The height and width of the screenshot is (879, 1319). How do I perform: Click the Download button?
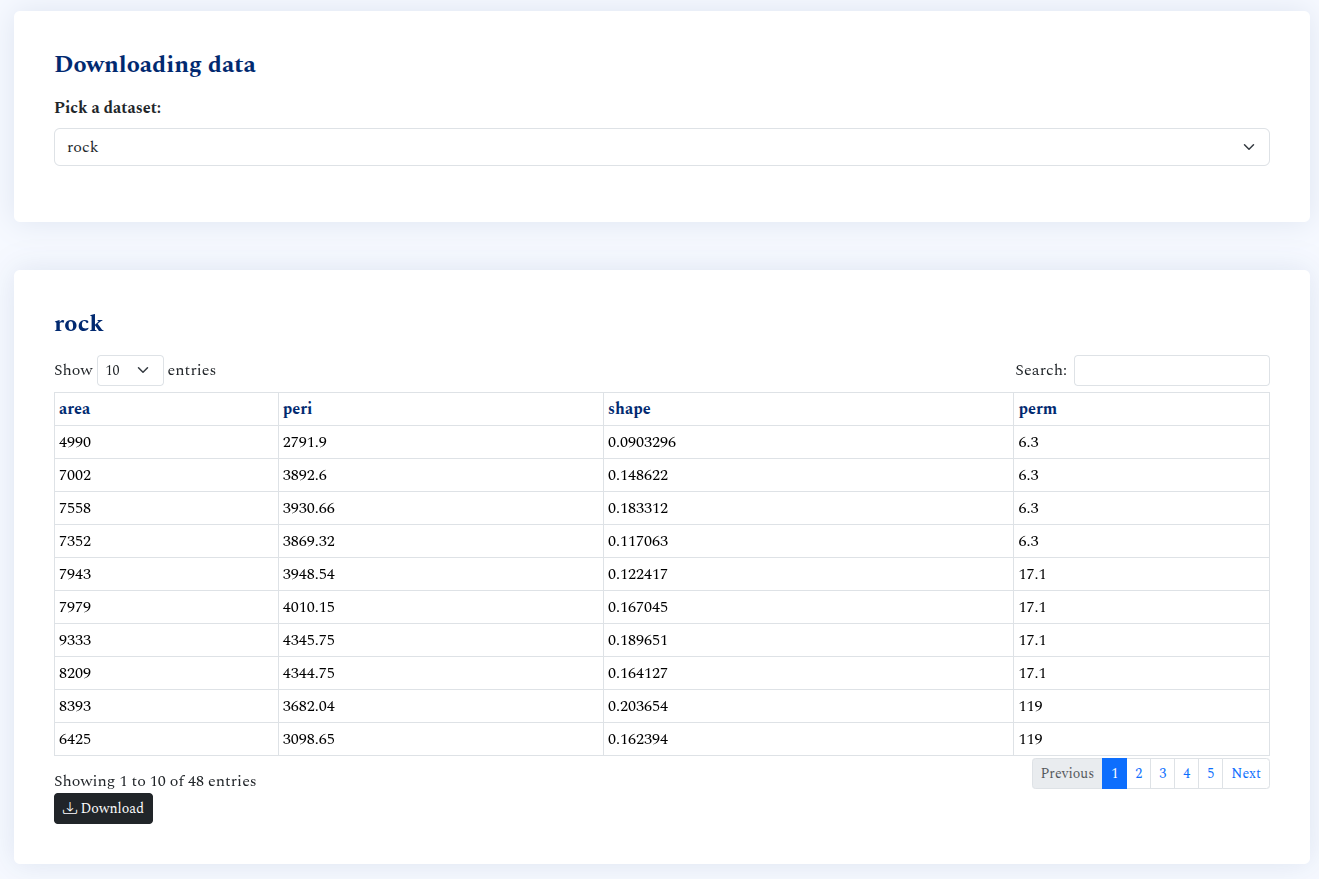click(x=103, y=808)
